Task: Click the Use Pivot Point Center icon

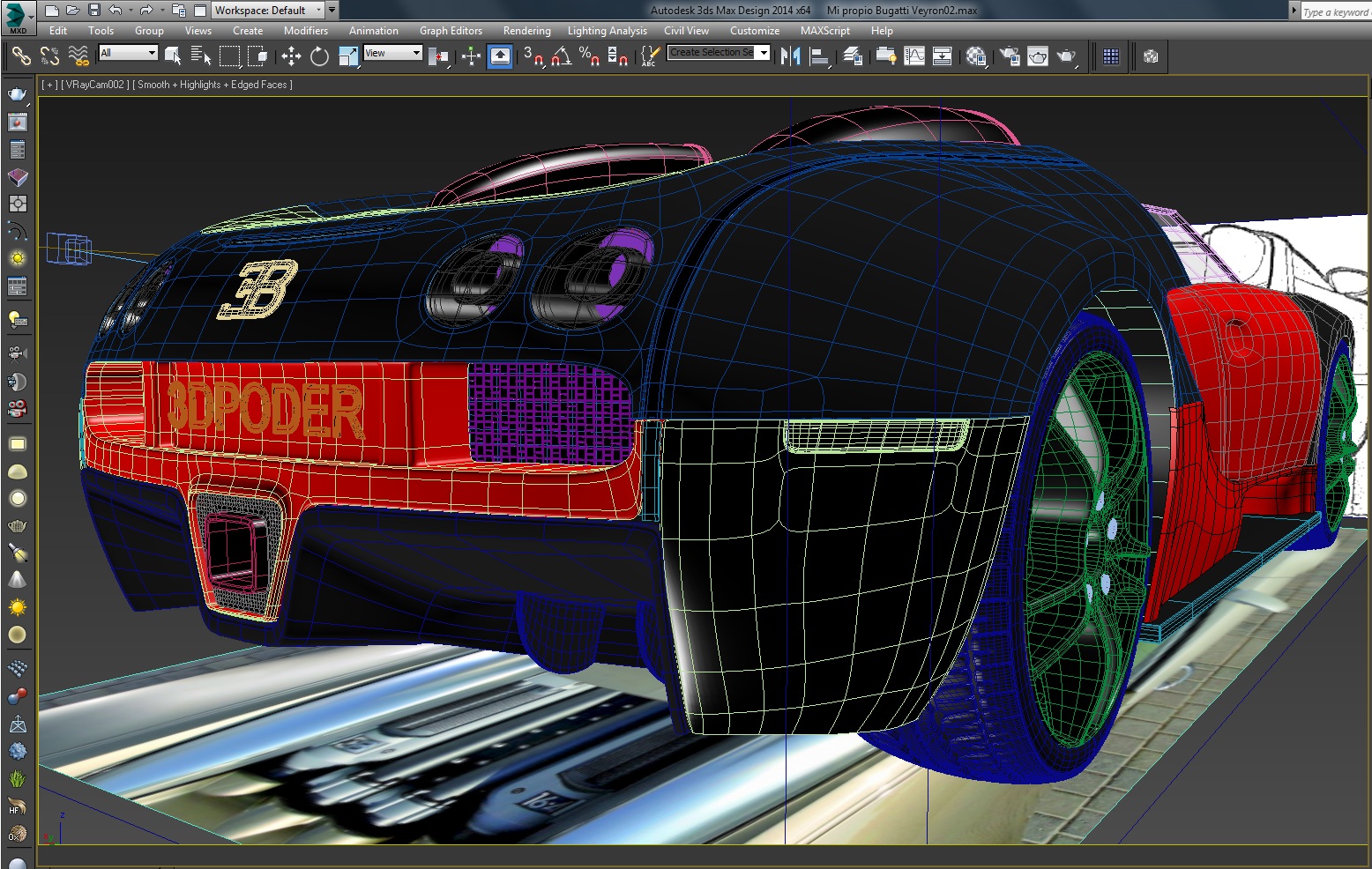Action: tap(438, 56)
